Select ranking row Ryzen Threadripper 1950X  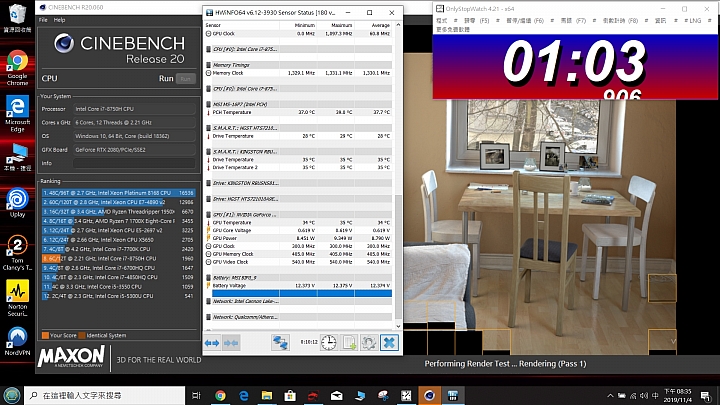pos(118,212)
